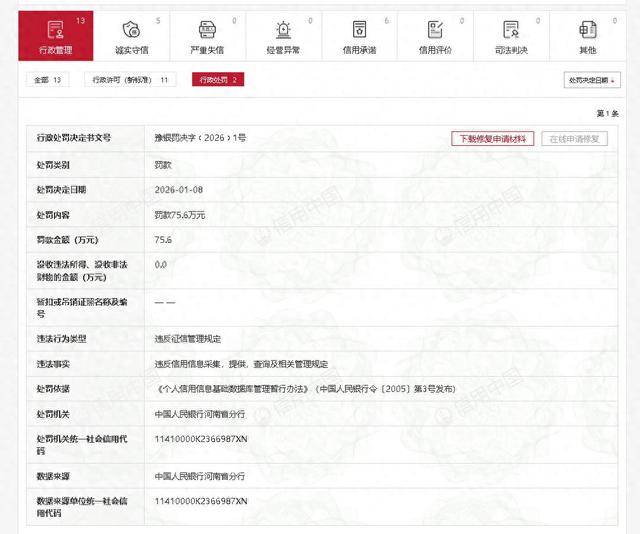This screenshot has height=534, width=640.
Task: Open the 处罚决定日期 sort dropdown
Action: point(592,80)
